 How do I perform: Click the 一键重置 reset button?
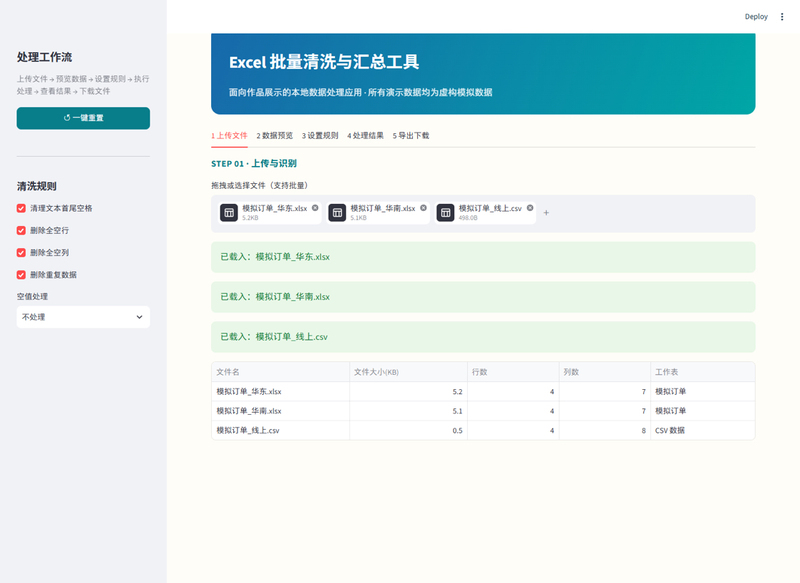pos(83,118)
